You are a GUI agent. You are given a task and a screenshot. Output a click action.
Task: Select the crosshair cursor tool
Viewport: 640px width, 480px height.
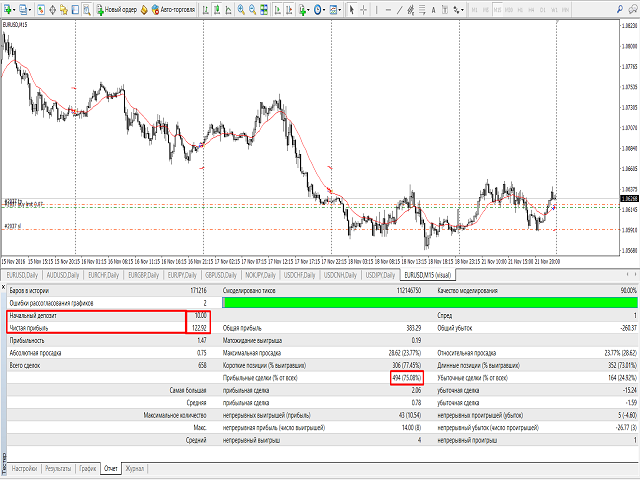coord(363,9)
